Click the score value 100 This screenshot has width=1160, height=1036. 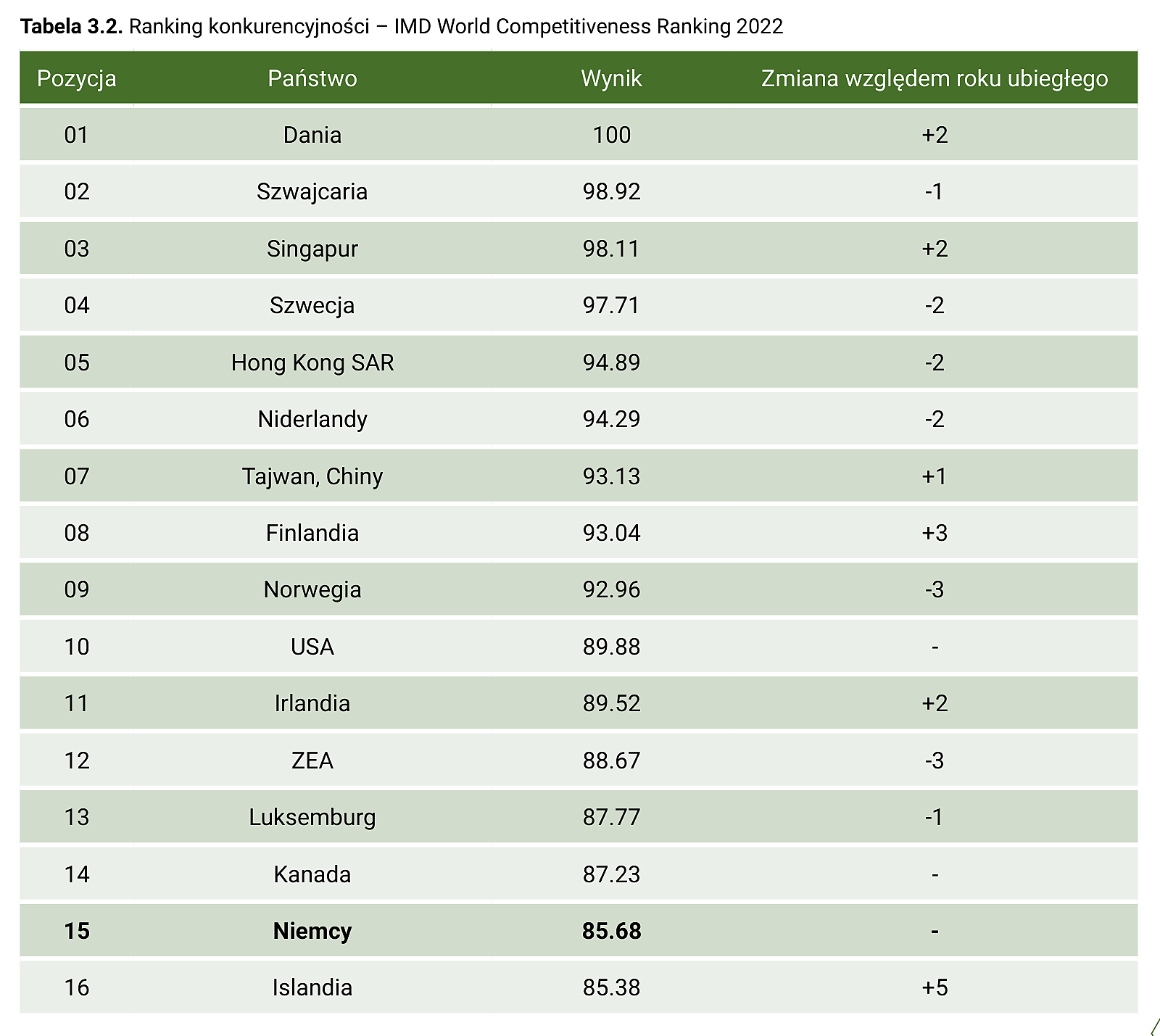click(612, 135)
